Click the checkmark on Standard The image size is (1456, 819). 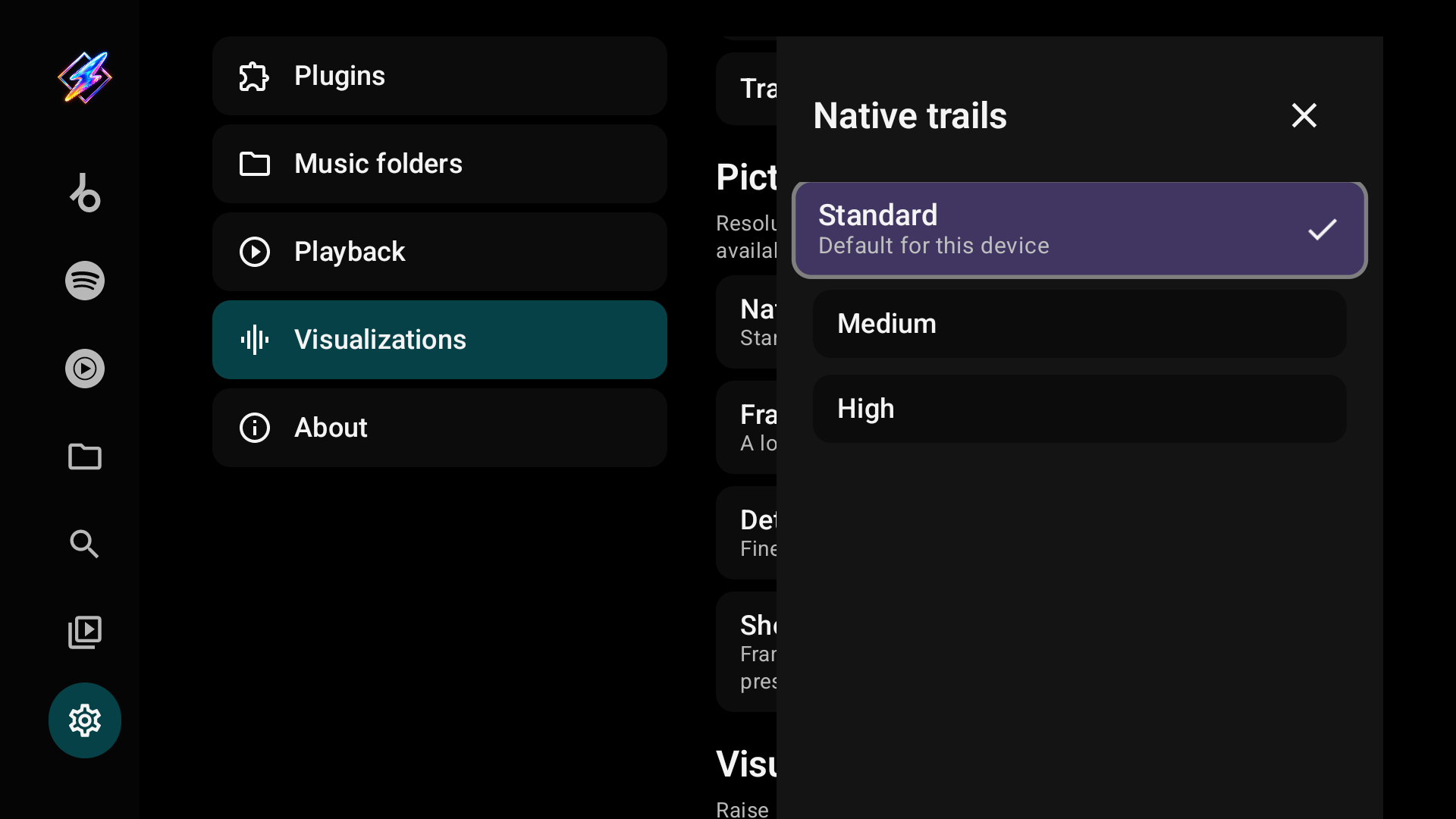click(x=1323, y=229)
